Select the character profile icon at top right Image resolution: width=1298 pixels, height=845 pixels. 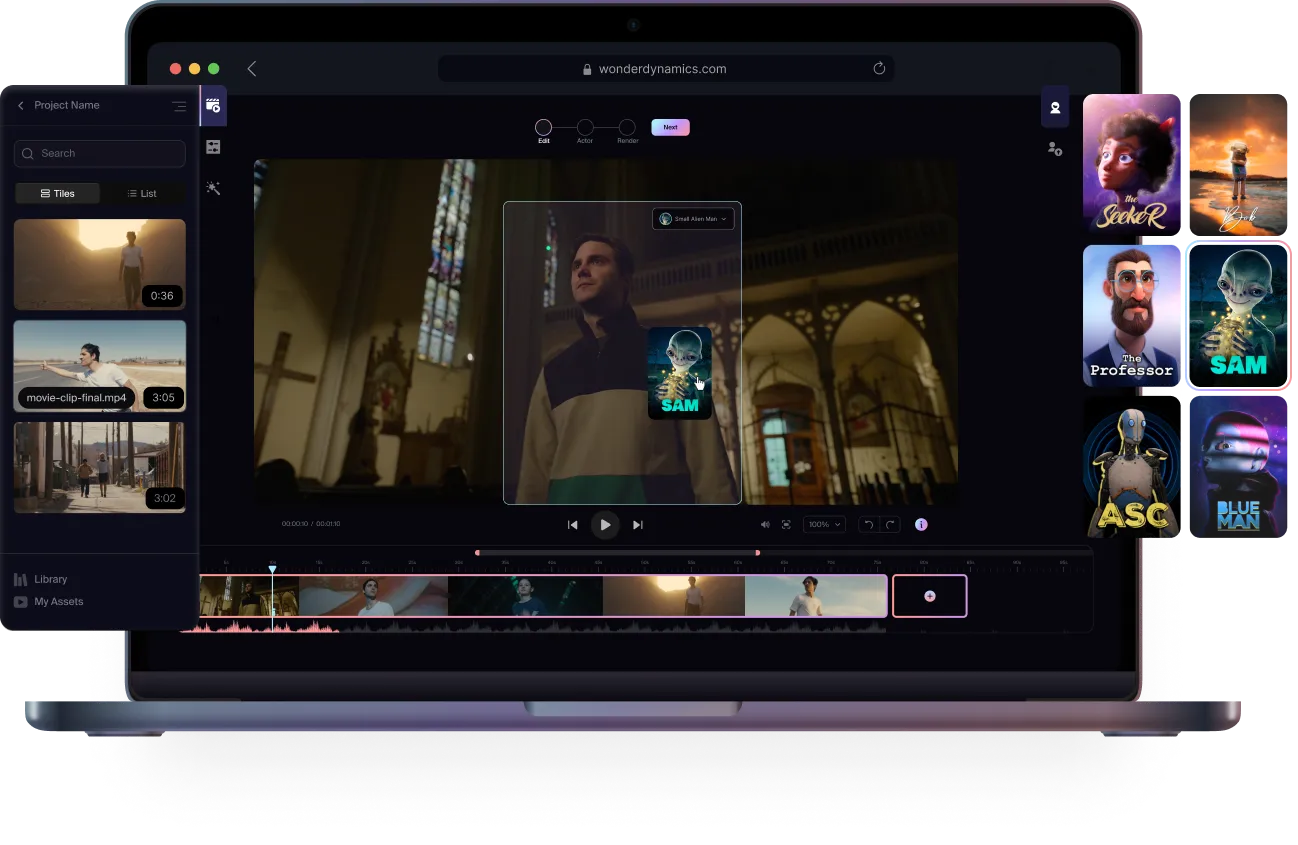pyautogui.click(x=1055, y=107)
